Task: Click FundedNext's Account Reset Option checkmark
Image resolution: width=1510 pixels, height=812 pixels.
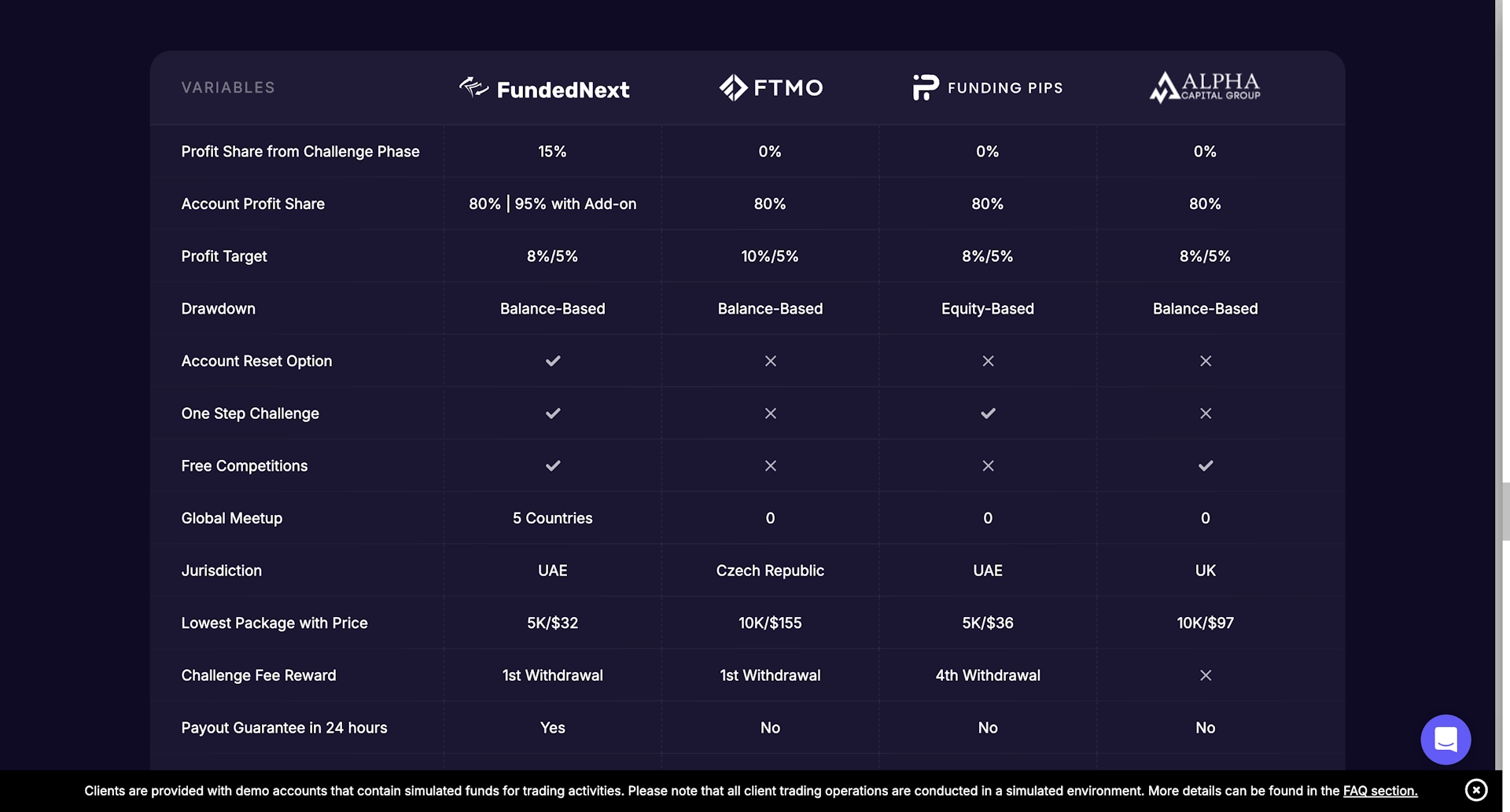Action: (x=553, y=361)
